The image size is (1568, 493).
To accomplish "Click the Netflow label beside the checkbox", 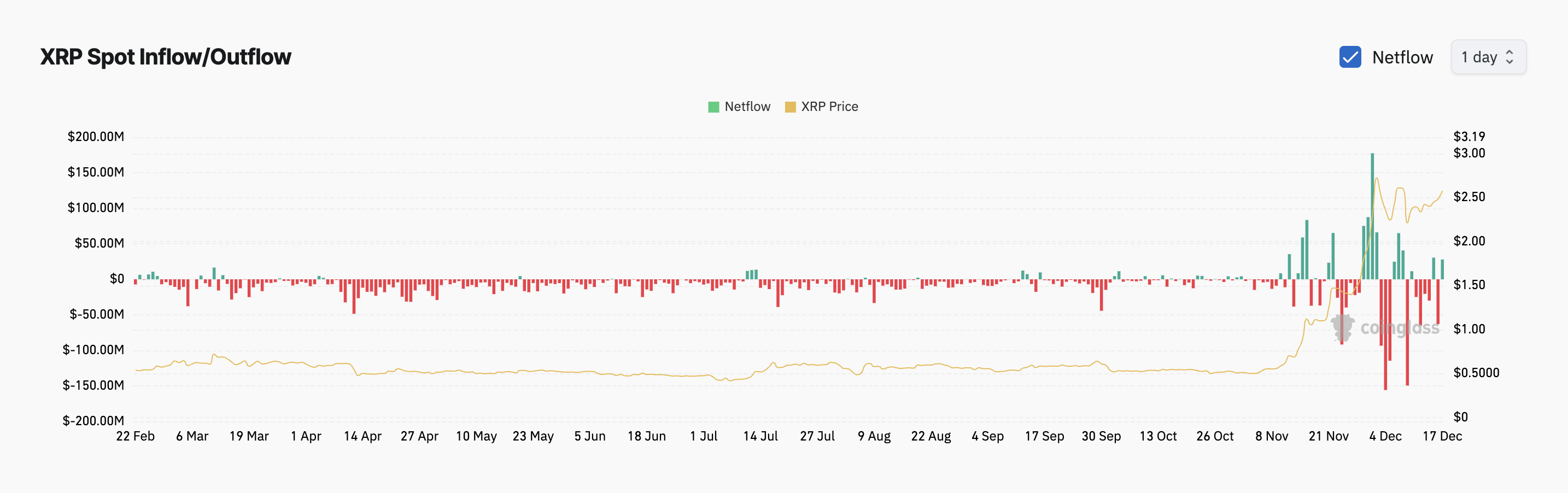I will pos(1402,57).
